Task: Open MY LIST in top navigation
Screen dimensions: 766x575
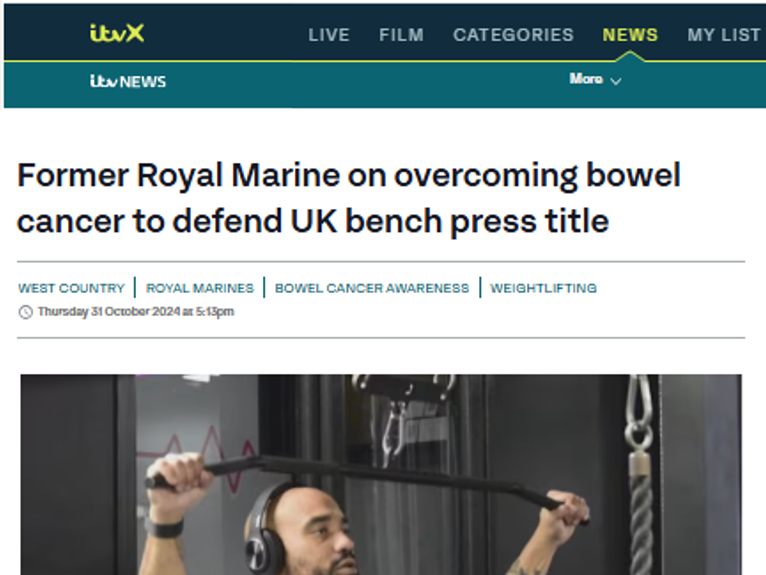Action: click(723, 35)
